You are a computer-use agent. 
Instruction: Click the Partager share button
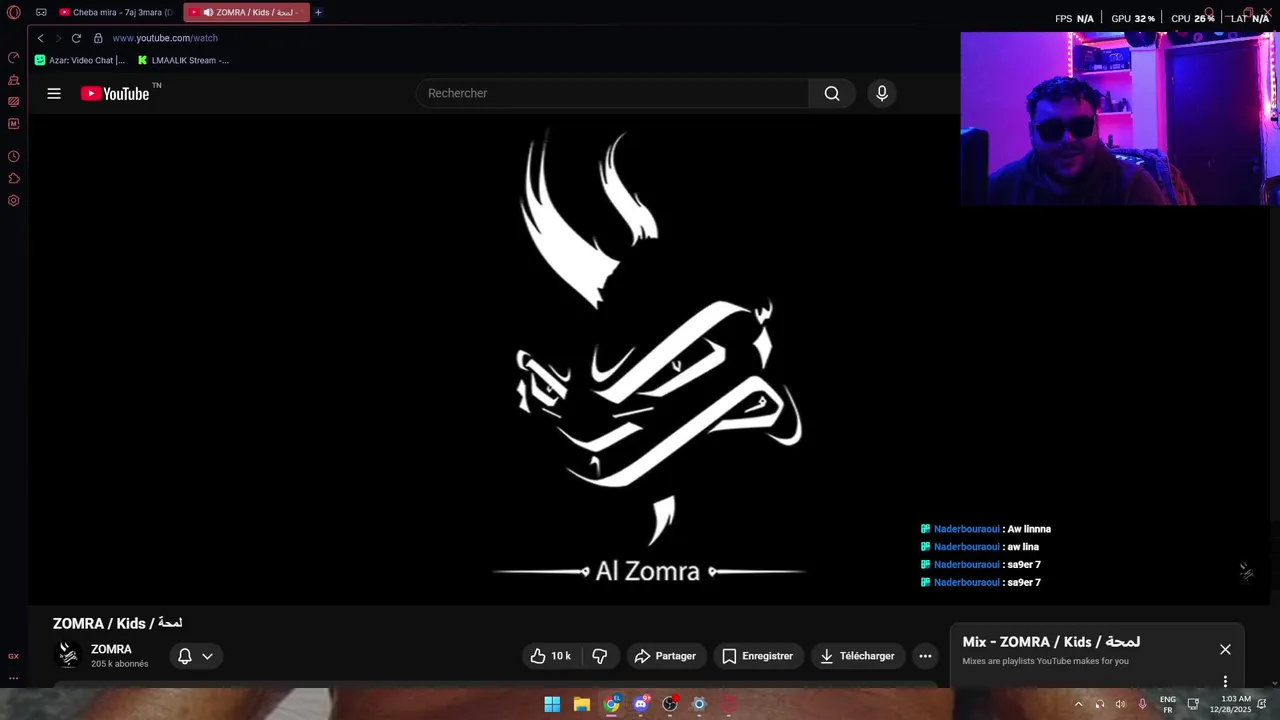pyautogui.click(x=665, y=656)
